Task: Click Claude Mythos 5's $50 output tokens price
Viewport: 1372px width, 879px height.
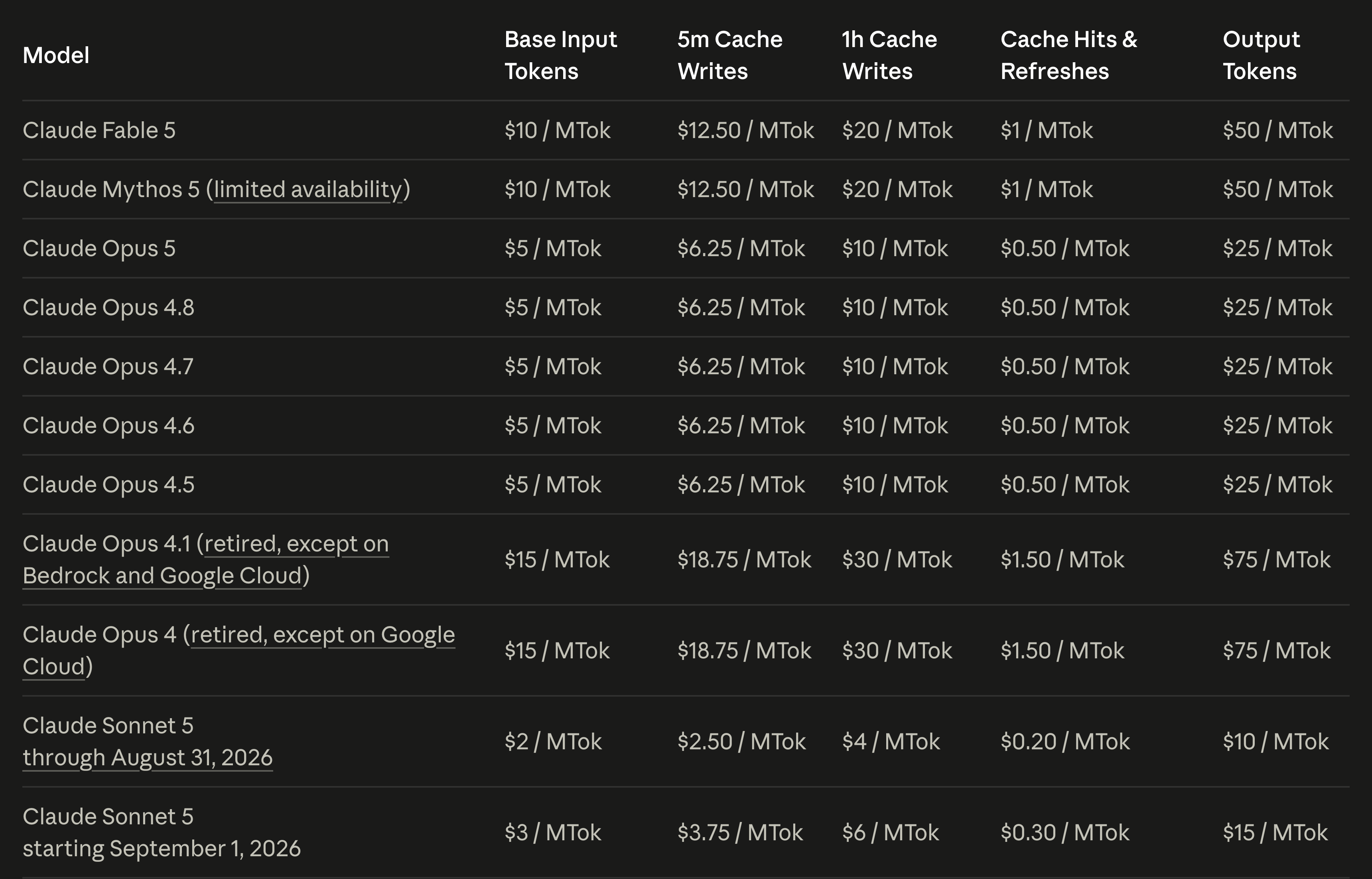Action: 1278,190
